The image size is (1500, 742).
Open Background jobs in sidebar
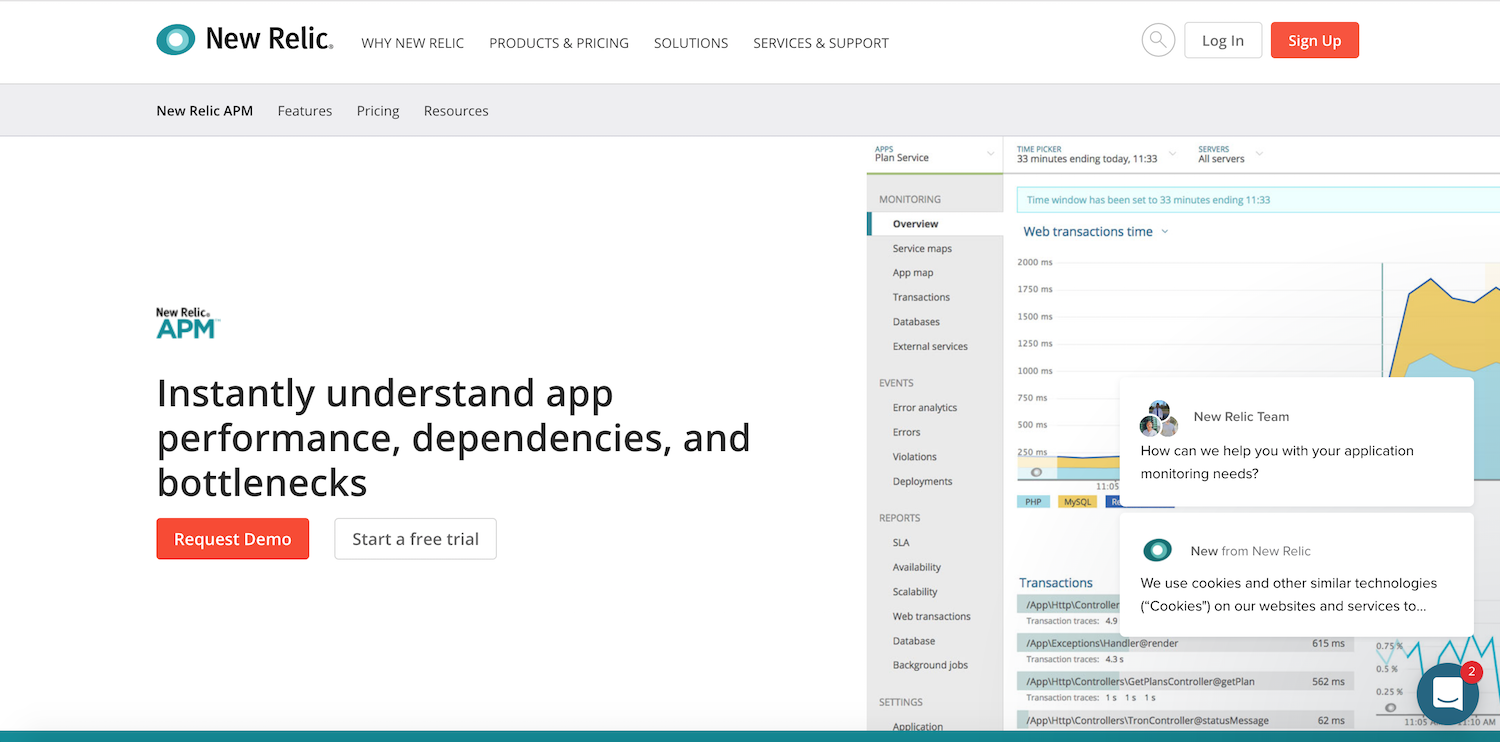pyautogui.click(x=930, y=665)
